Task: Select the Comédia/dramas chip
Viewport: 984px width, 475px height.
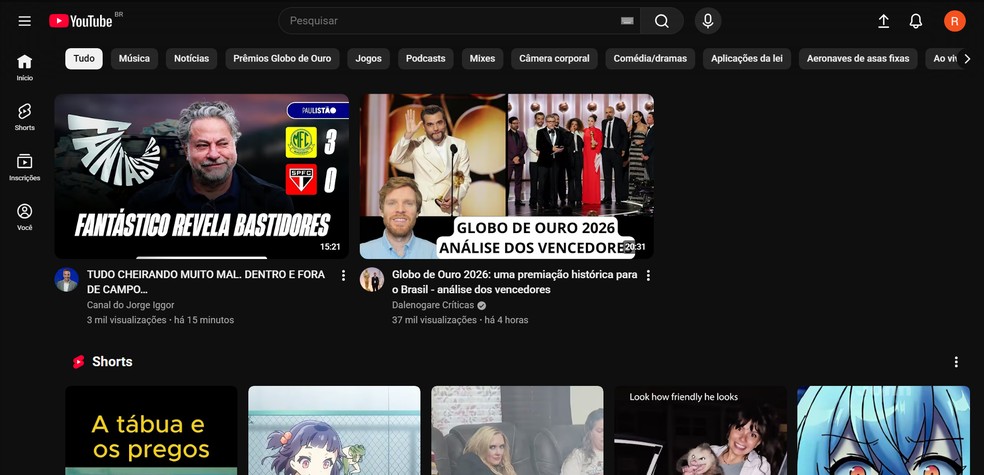Action: (650, 58)
